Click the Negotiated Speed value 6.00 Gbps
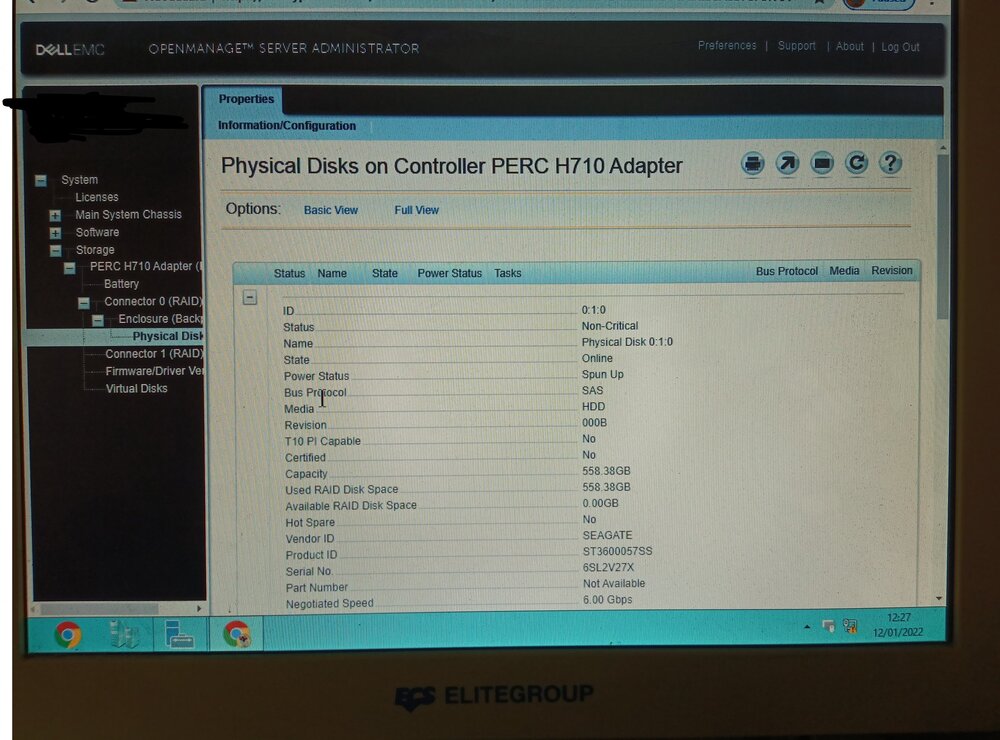This screenshot has height=740, width=1000. [607, 600]
